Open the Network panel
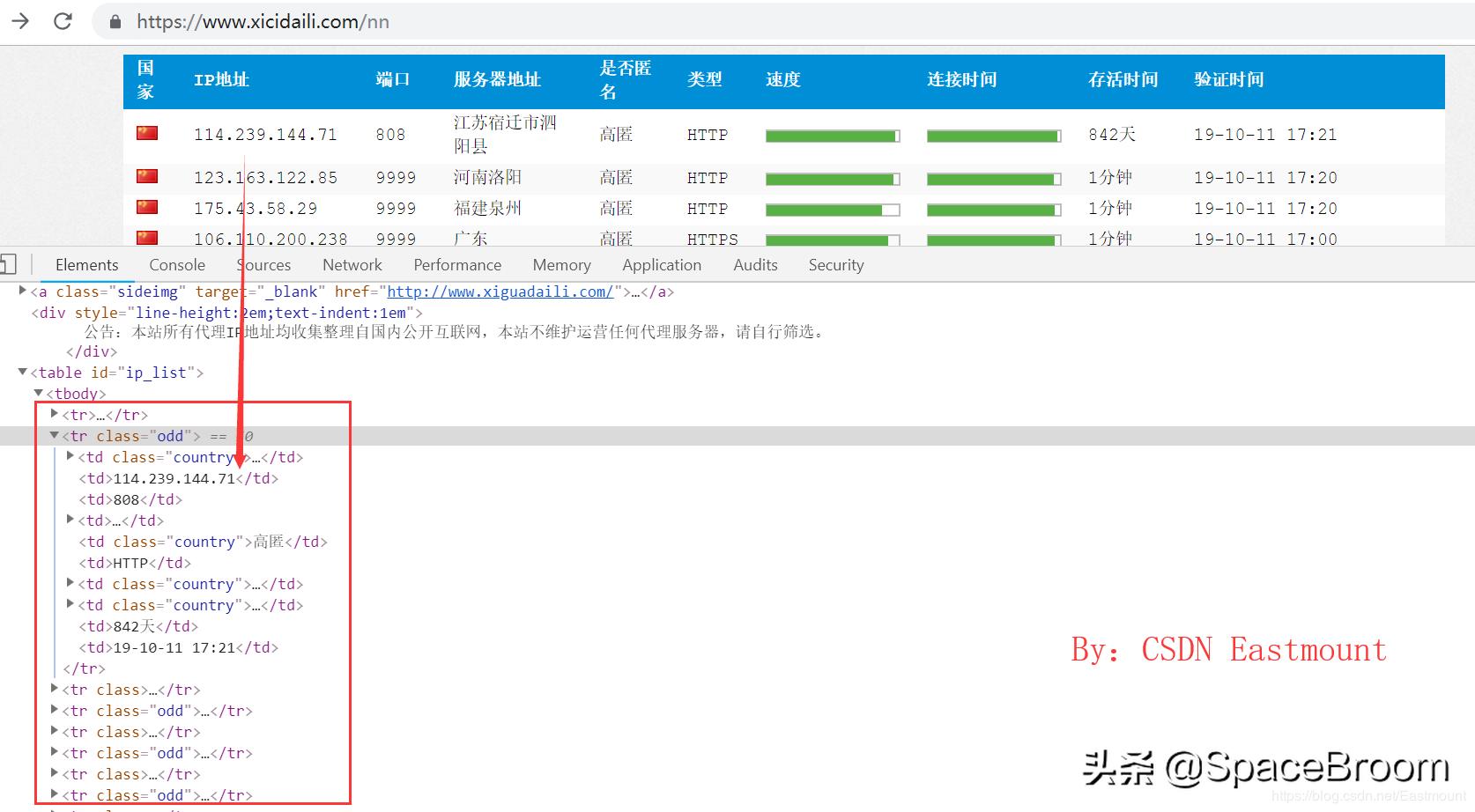The image size is (1475, 812). 352,264
